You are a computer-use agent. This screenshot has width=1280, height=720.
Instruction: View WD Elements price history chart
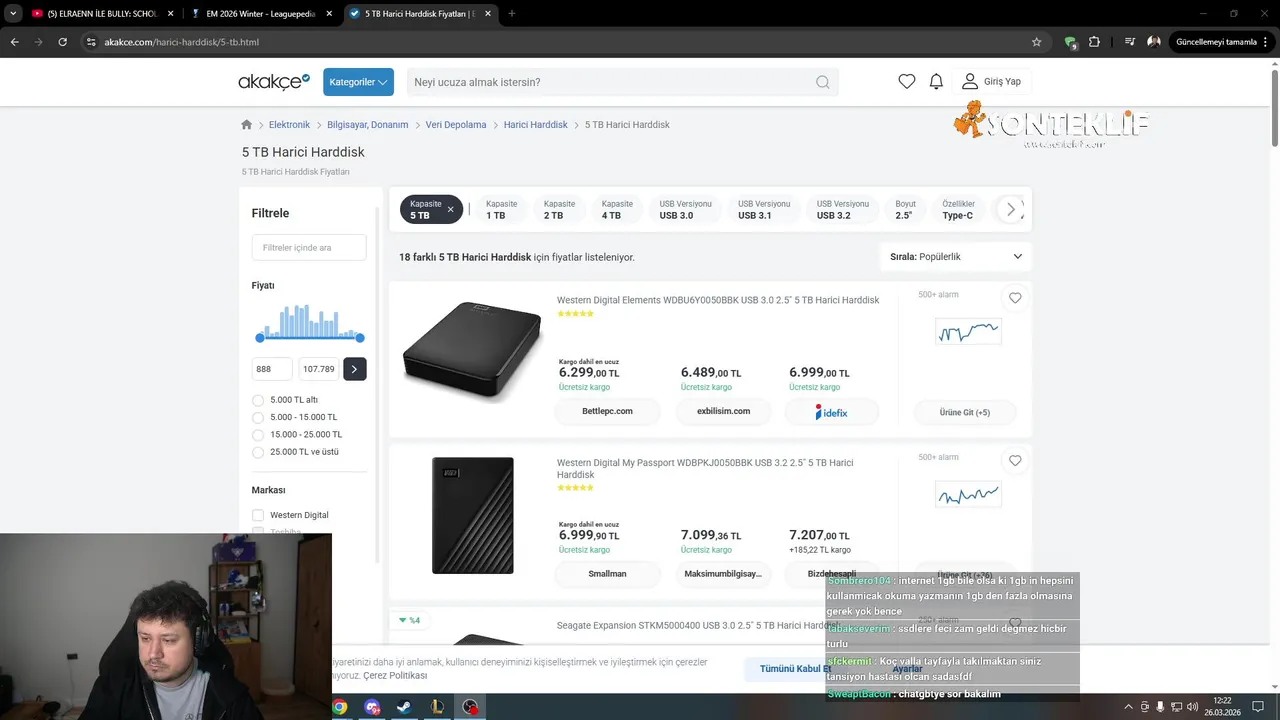pos(968,331)
